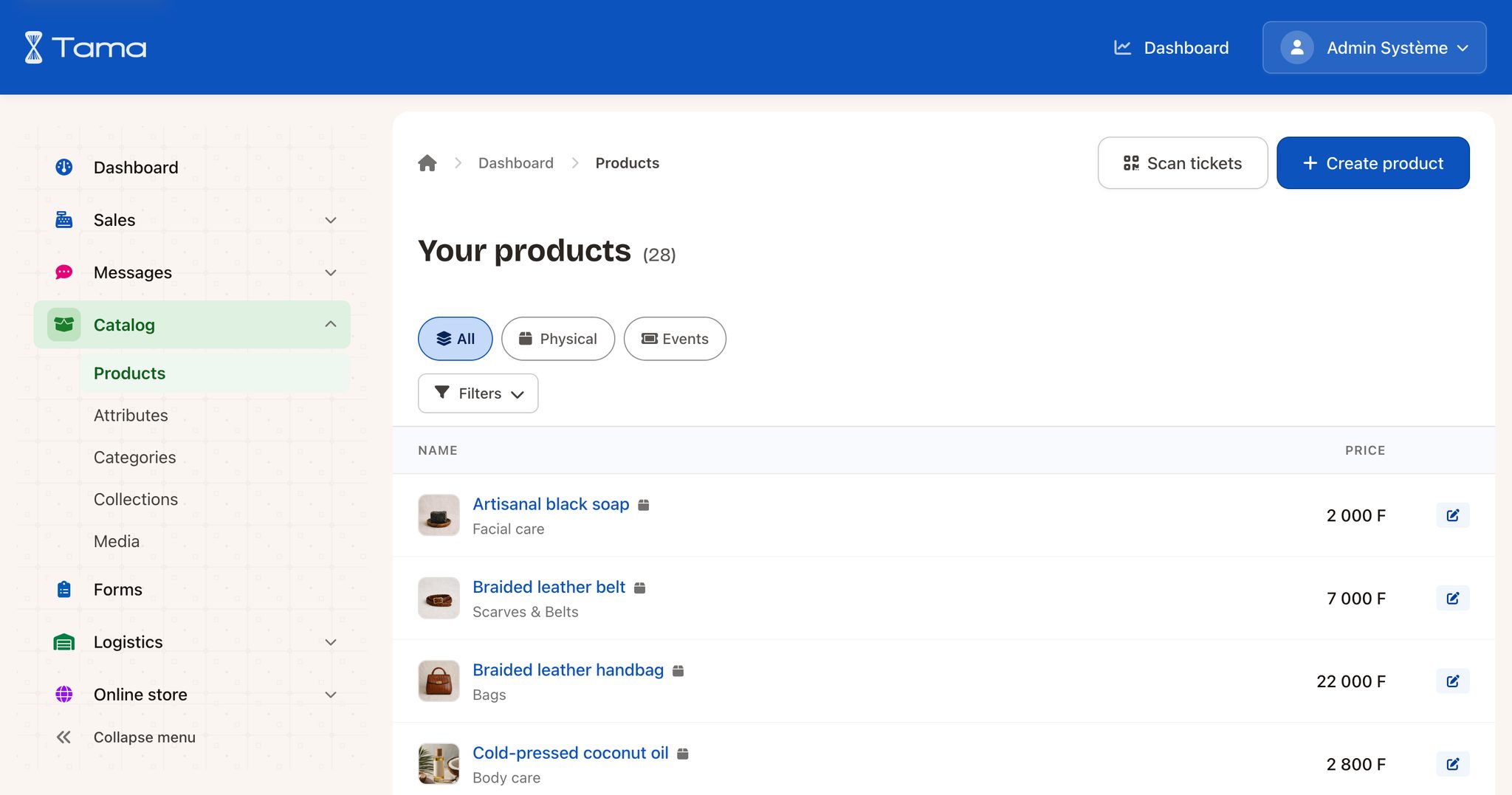Click the Tama hourglass logo icon
Screen dimensions: 1512x795
click(34, 47)
